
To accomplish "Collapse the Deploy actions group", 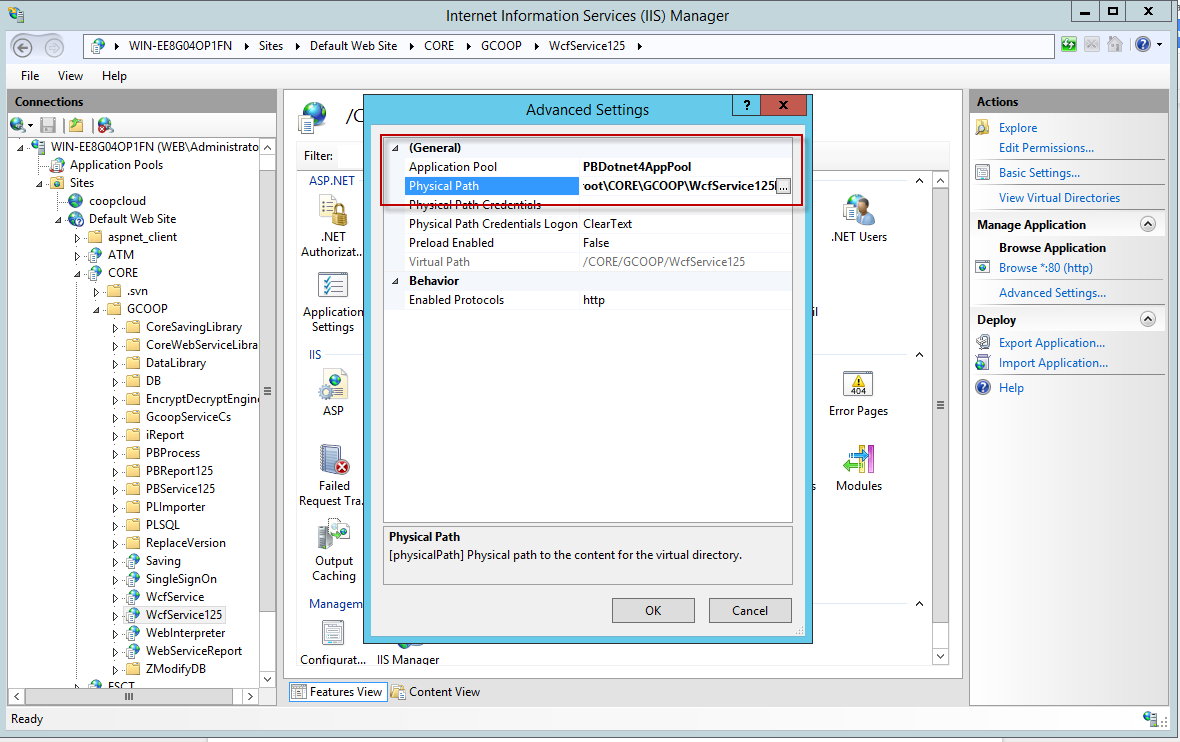I will [x=1148, y=319].
